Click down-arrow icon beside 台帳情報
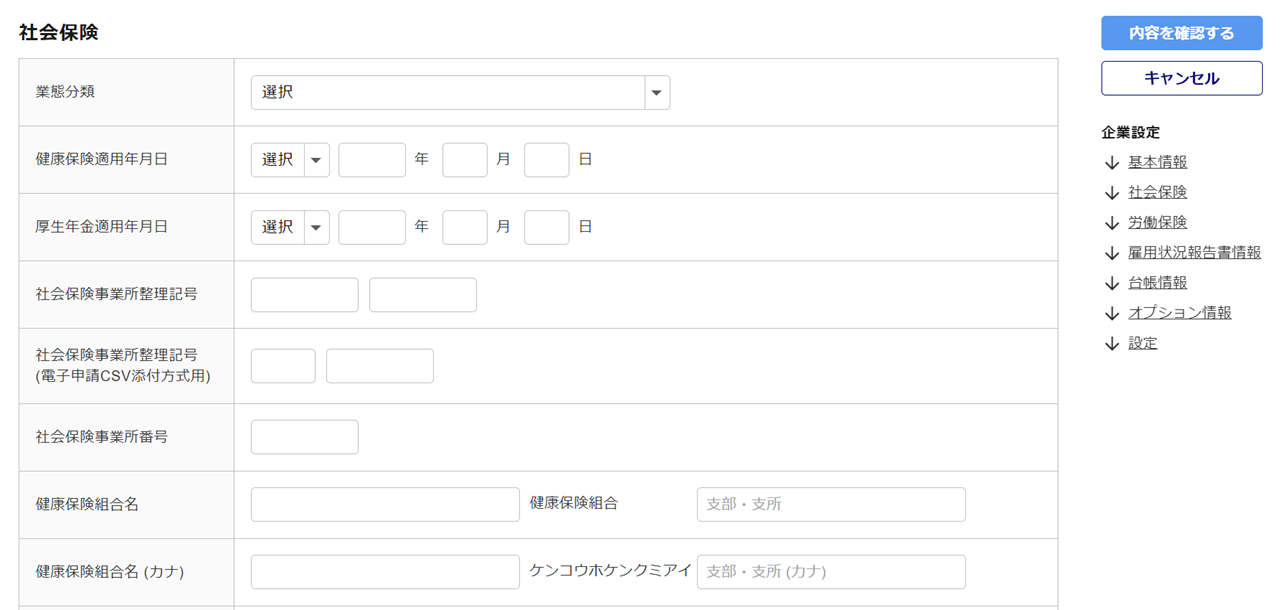The height and width of the screenshot is (610, 1280). (x=1111, y=283)
